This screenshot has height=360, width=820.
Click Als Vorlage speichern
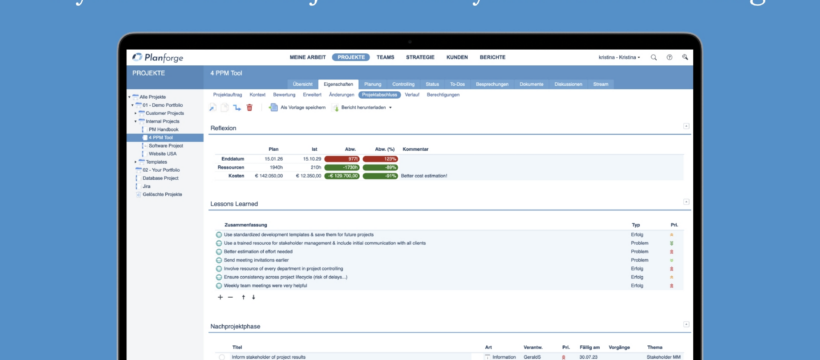303,107
